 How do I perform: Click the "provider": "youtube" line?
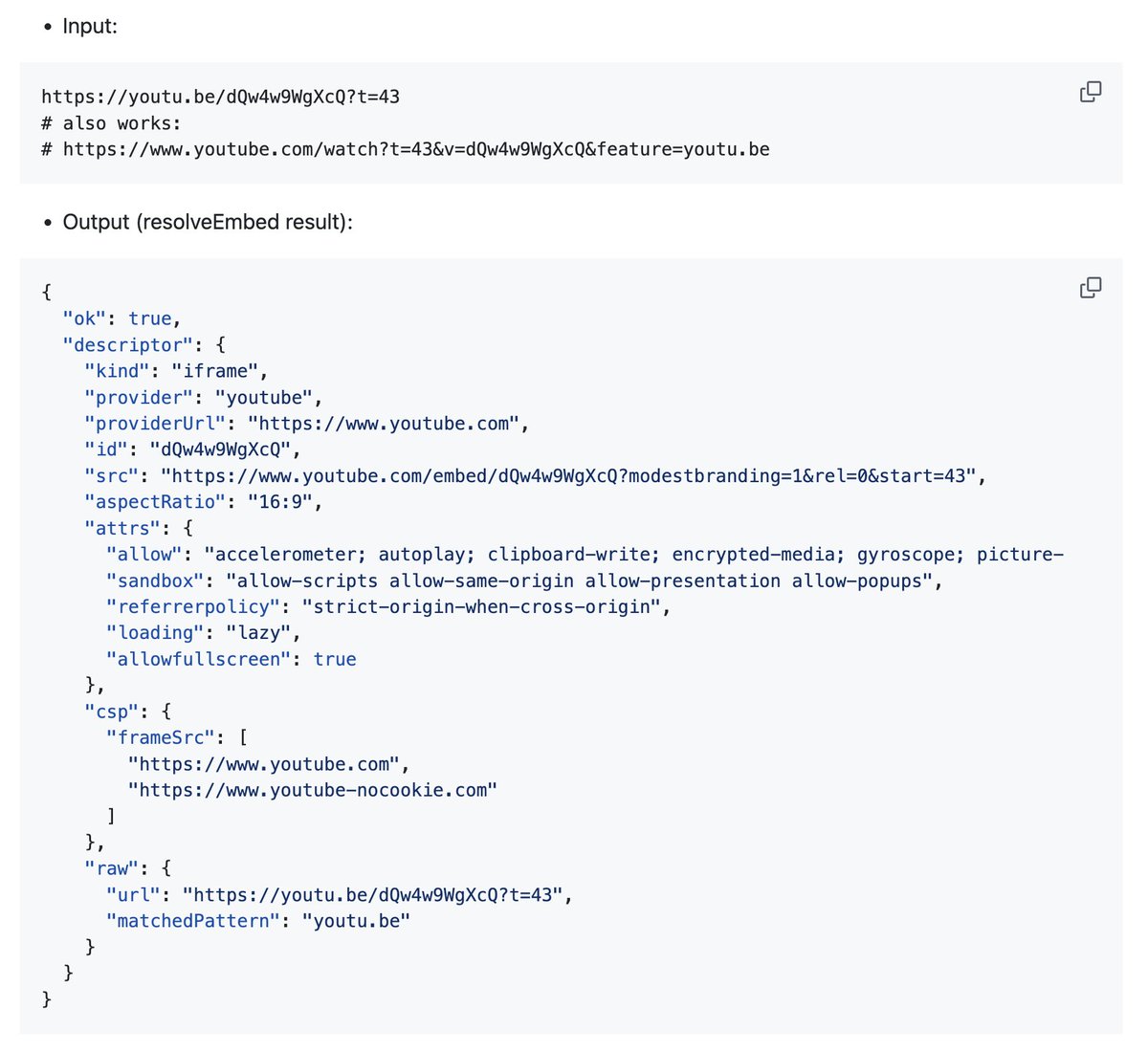point(204,398)
